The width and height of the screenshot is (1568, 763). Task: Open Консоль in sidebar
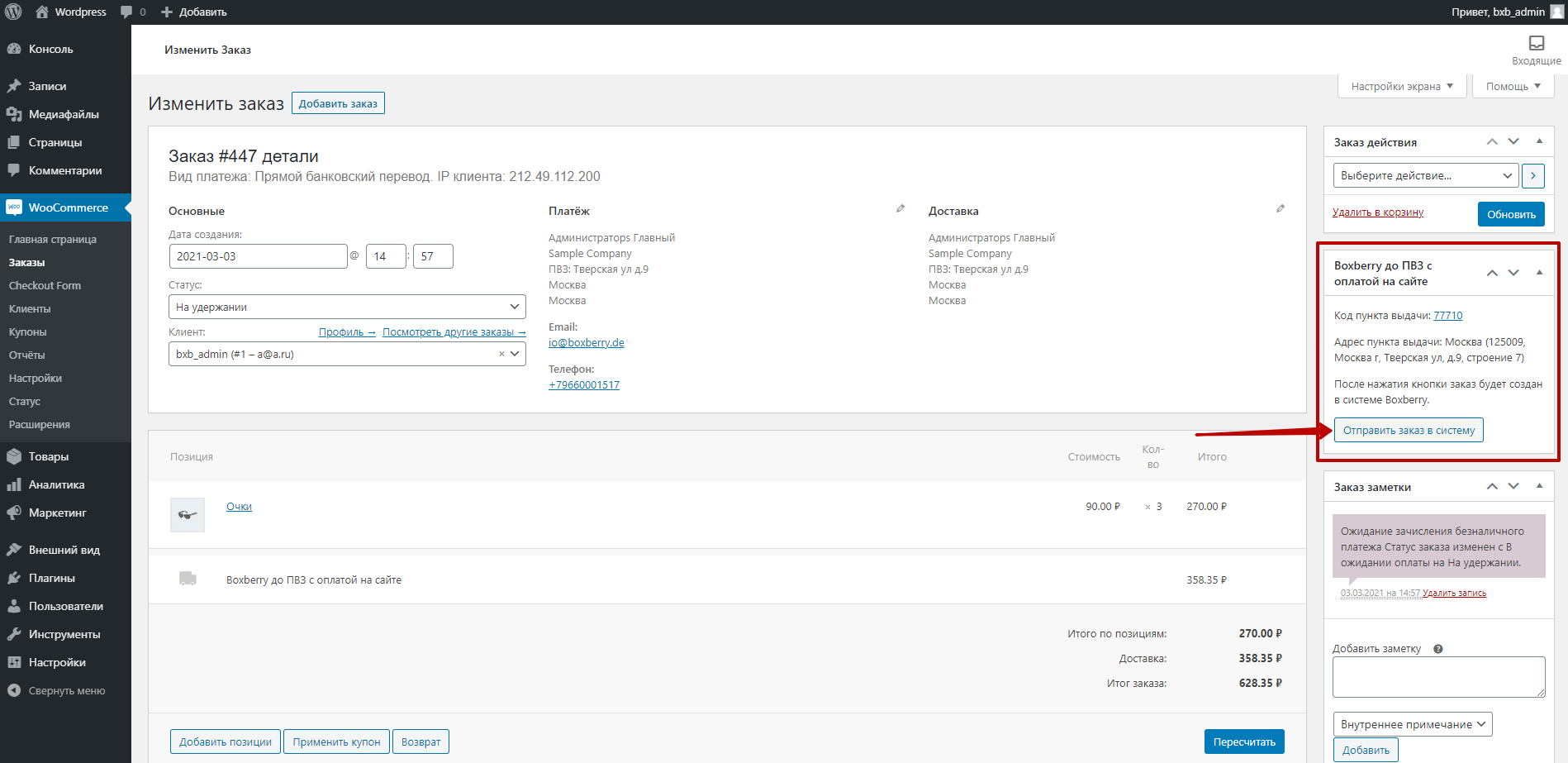tap(65, 49)
